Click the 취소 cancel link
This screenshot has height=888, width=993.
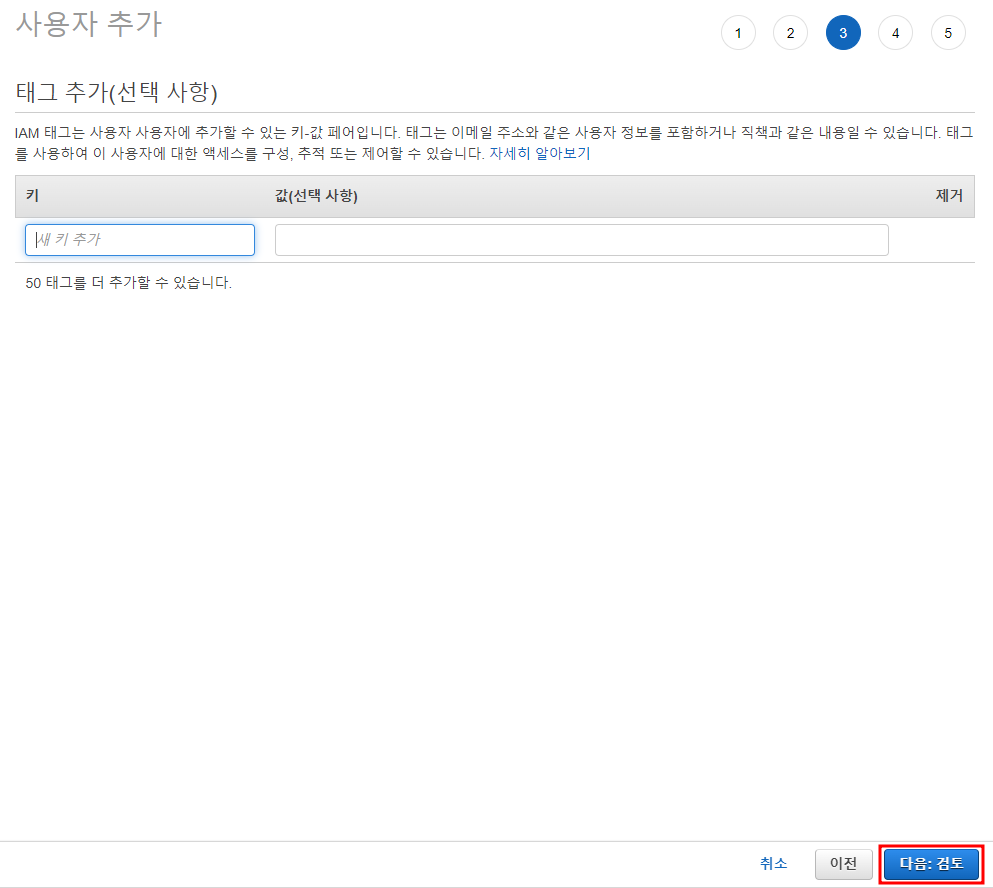[773, 863]
